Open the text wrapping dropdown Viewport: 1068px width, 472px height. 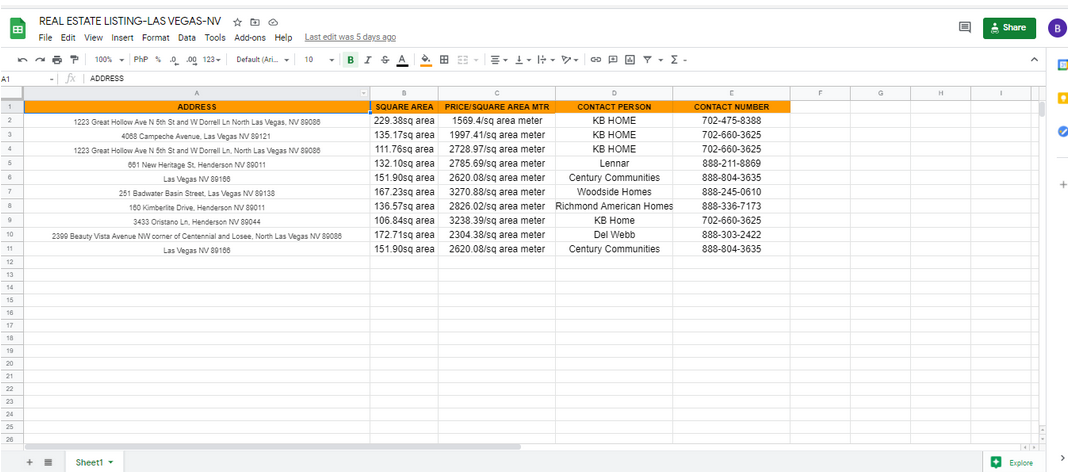[546, 60]
